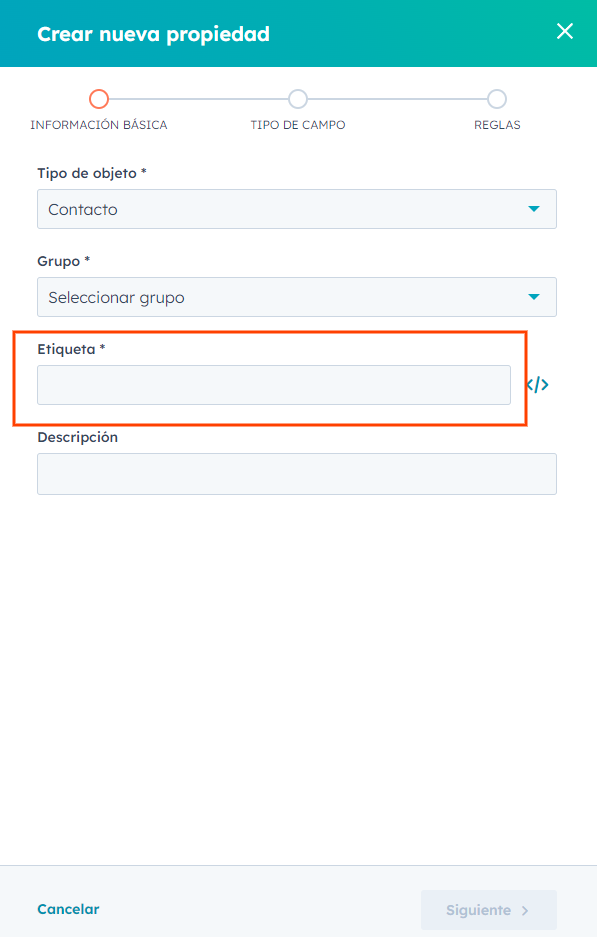The width and height of the screenshot is (597, 937).
Task: Click the Siguiente button
Action: tap(489, 910)
